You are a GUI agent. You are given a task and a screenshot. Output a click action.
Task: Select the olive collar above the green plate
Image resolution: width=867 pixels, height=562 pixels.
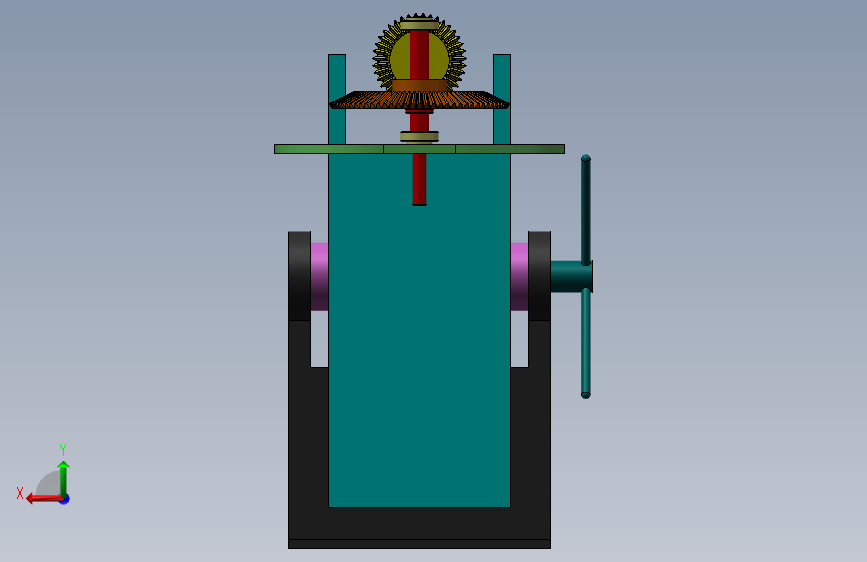click(419, 137)
